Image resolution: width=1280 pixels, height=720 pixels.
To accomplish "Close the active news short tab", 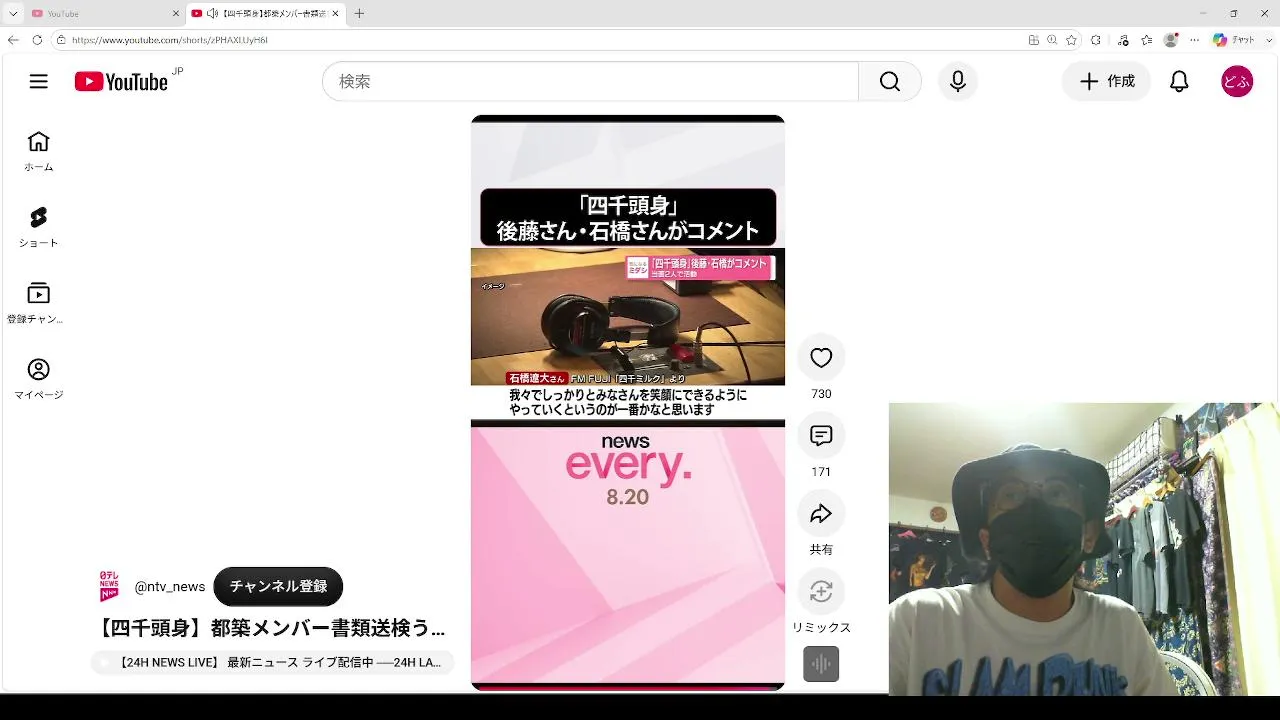I will click(335, 14).
